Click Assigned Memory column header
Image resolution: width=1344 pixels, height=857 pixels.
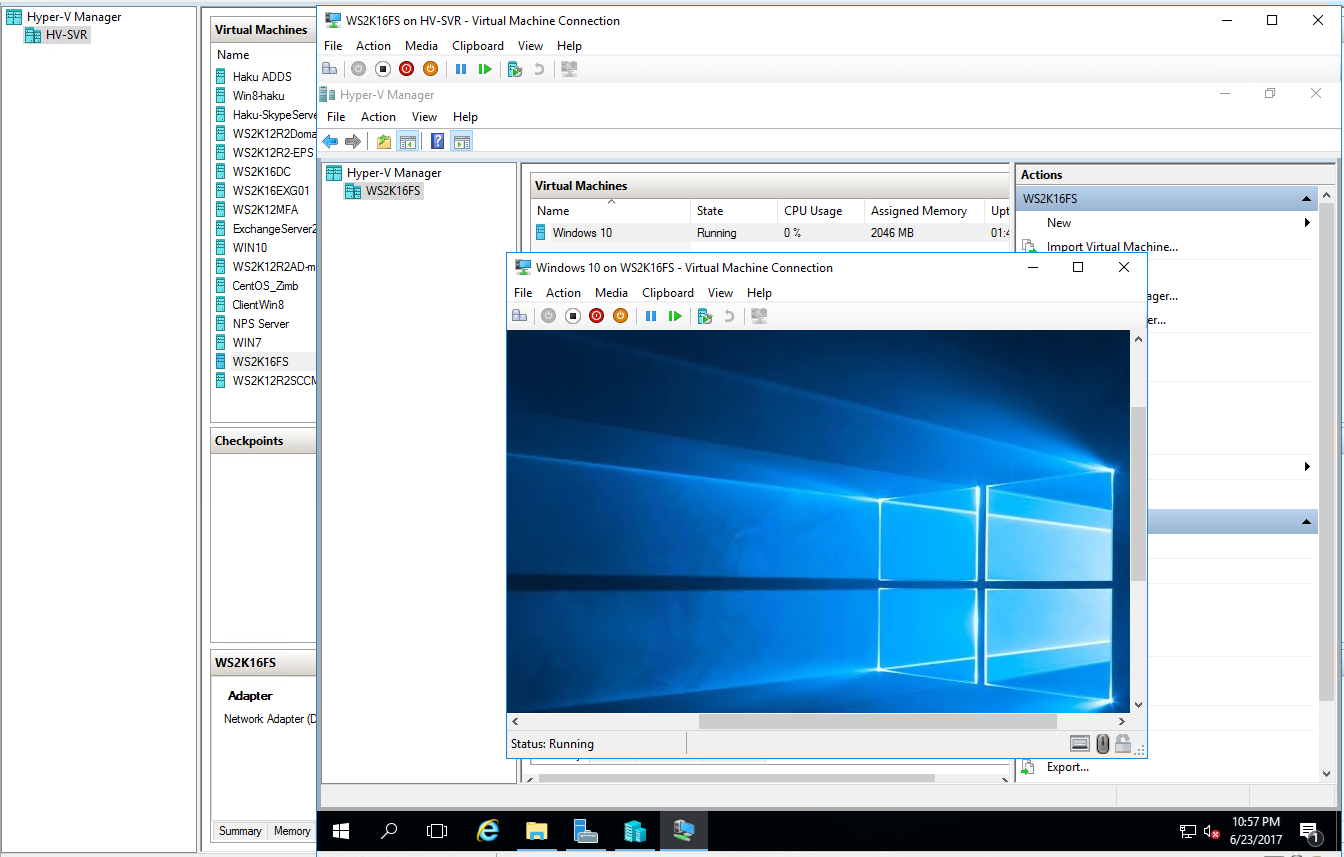924,211
